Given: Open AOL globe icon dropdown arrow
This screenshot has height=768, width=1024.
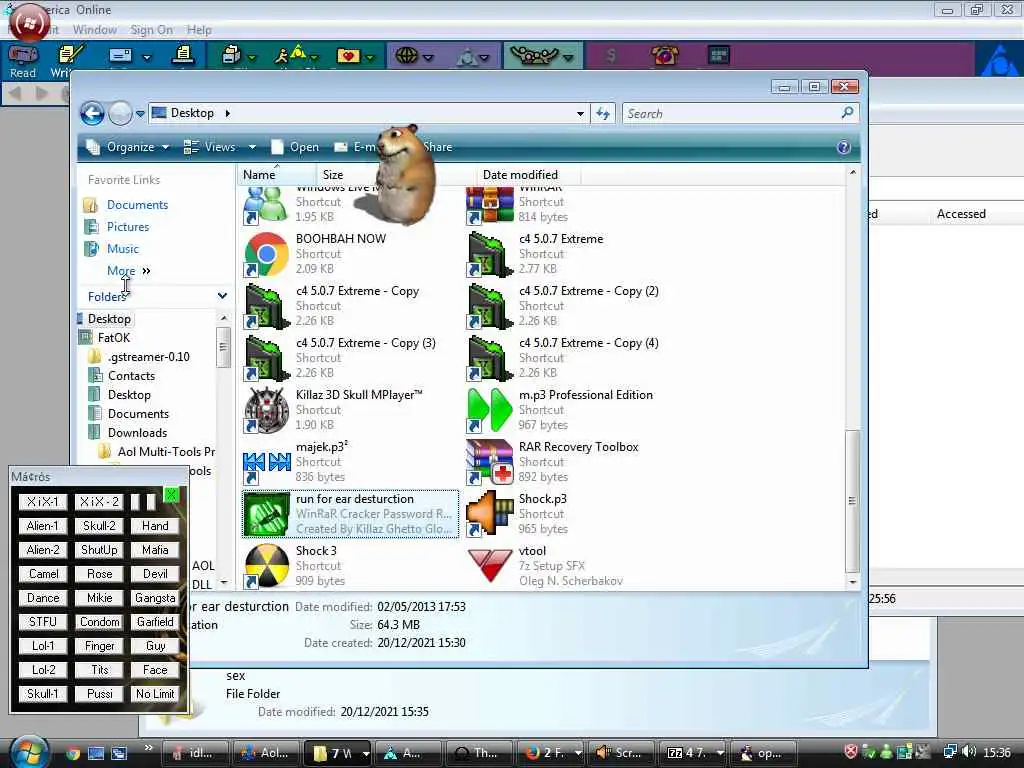Looking at the screenshot, I should coord(428,57).
